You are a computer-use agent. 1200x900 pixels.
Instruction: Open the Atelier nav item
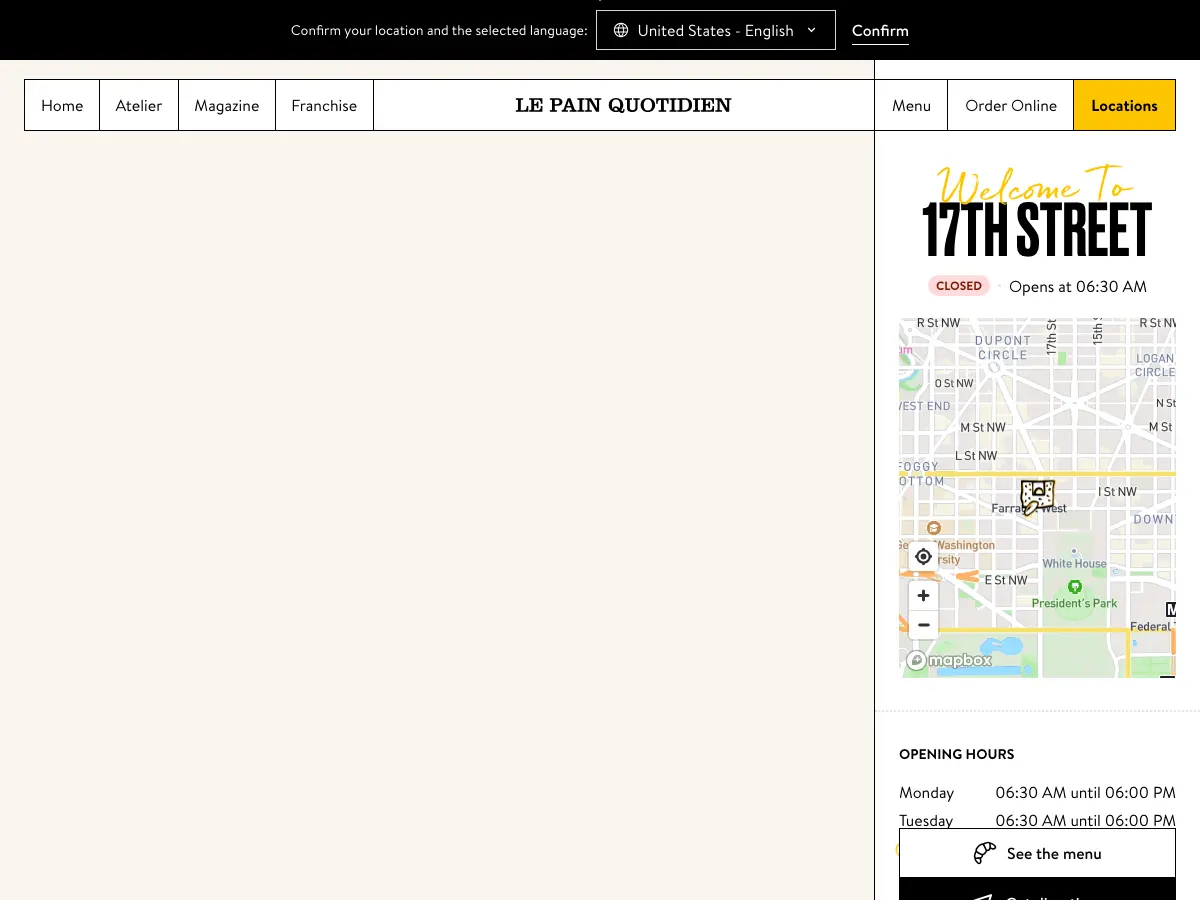pos(139,105)
